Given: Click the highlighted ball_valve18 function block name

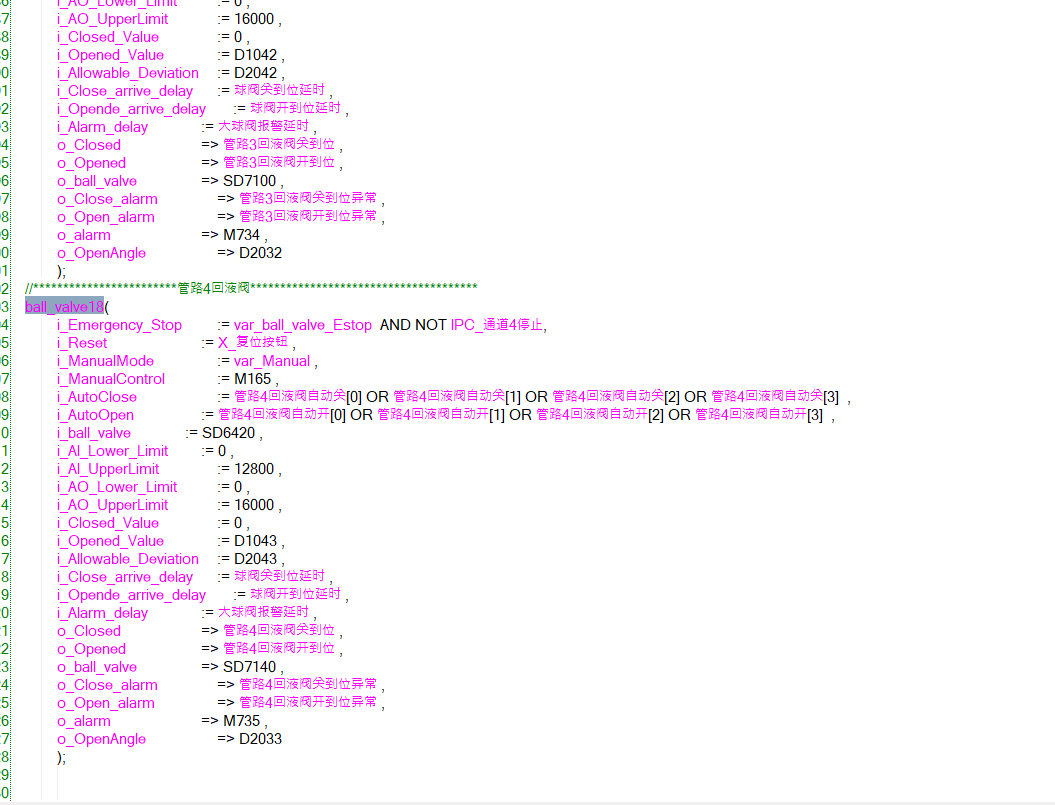Looking at the screenshot, I should (x=64, y=307).
